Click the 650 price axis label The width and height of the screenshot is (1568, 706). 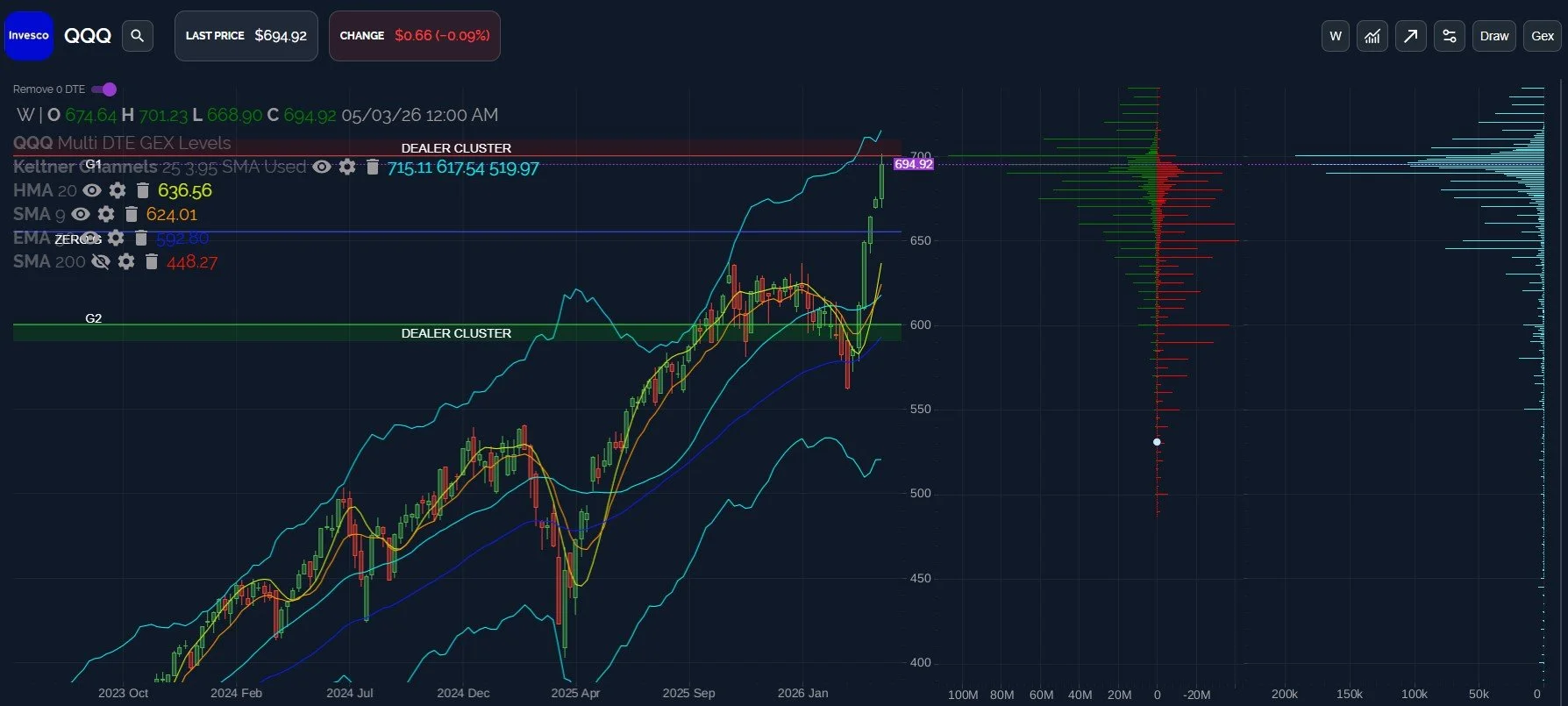click(x=921, y=240)
